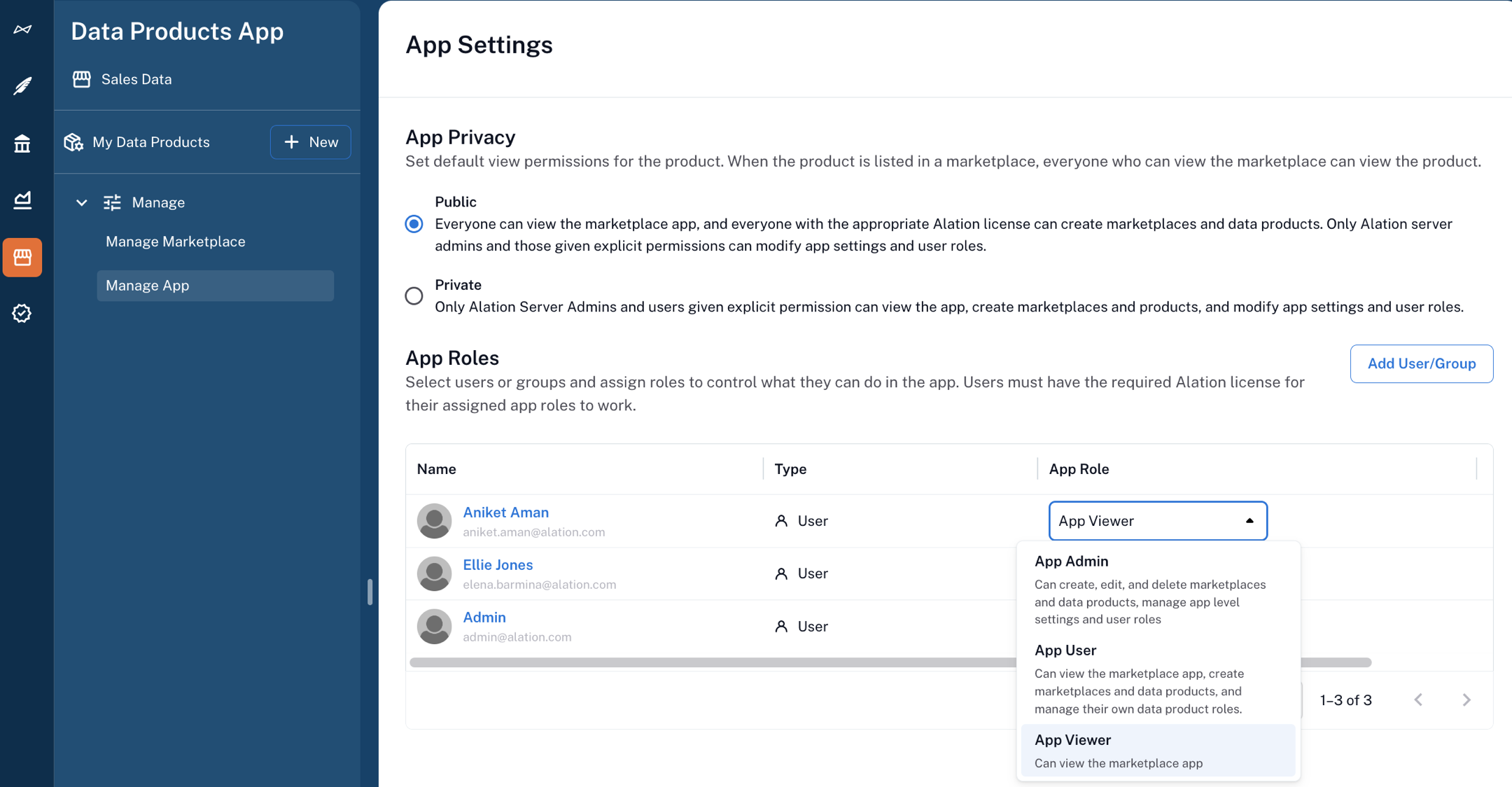1512x787 pixels.
Task: Choose the Private privacy option
Action: (414, 295)
